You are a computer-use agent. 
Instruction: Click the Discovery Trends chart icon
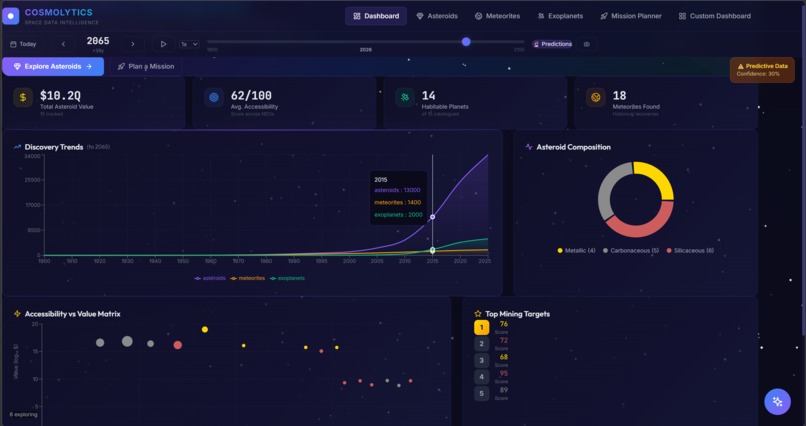click(x=17, y=147)
